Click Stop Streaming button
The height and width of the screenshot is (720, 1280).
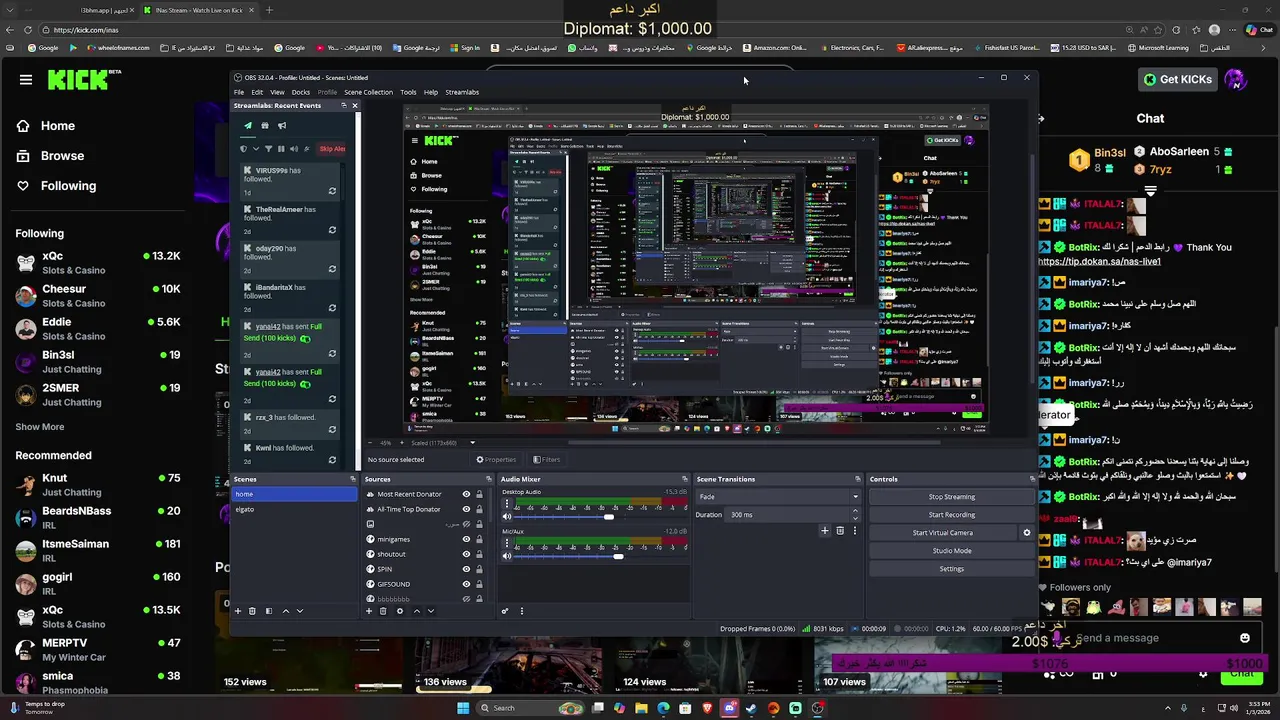tap(952, 497)
